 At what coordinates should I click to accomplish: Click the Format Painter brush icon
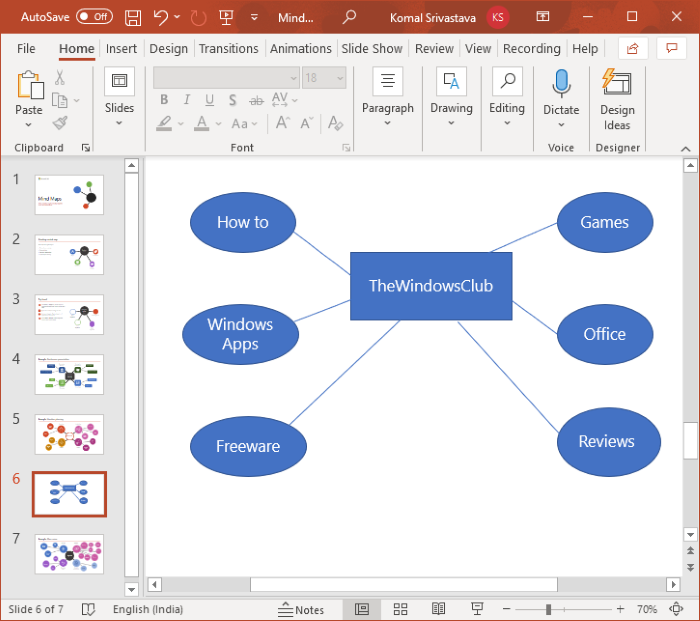coord(60,123)
